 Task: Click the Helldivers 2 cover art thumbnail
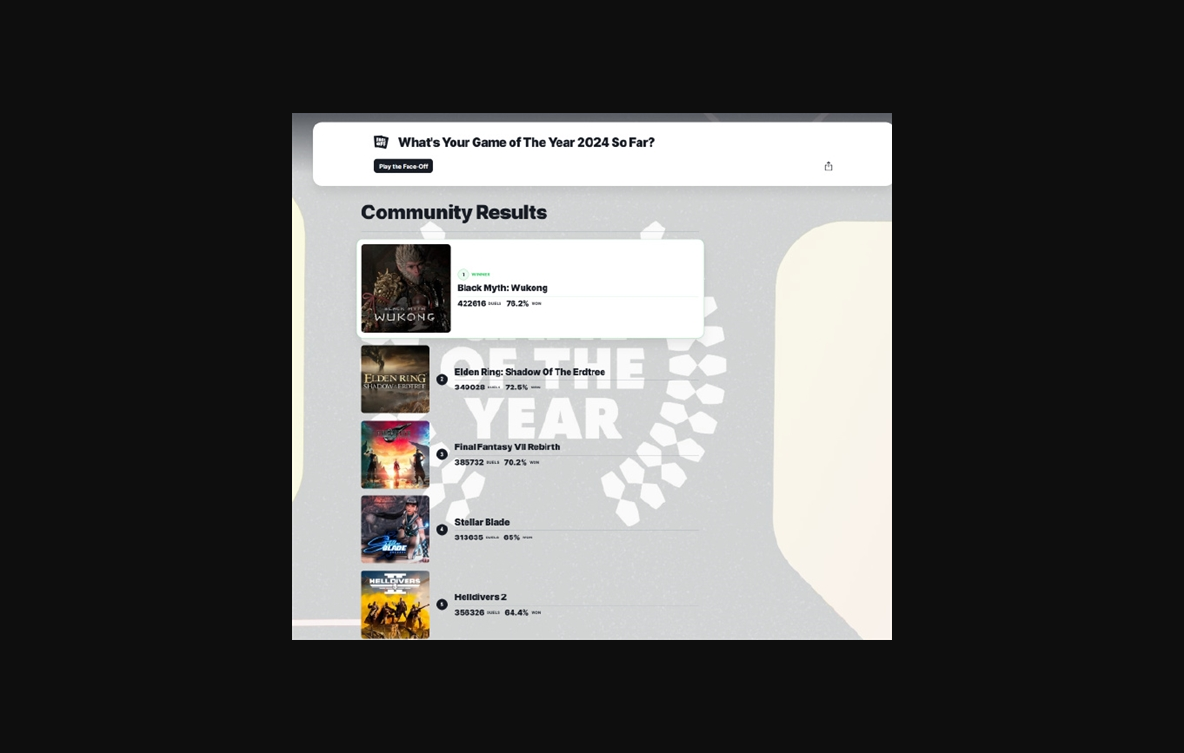pyautogui.click(x=395, y=604)
